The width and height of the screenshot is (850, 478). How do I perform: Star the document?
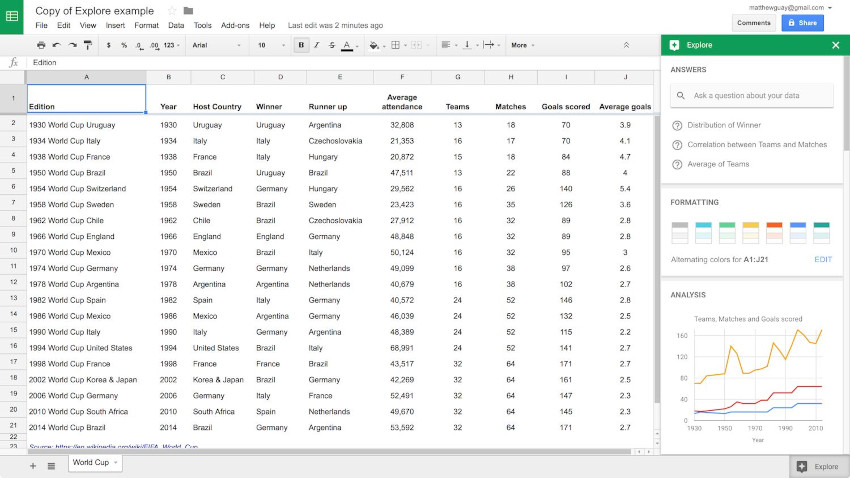pyautogui.click(x=172, y=11)
